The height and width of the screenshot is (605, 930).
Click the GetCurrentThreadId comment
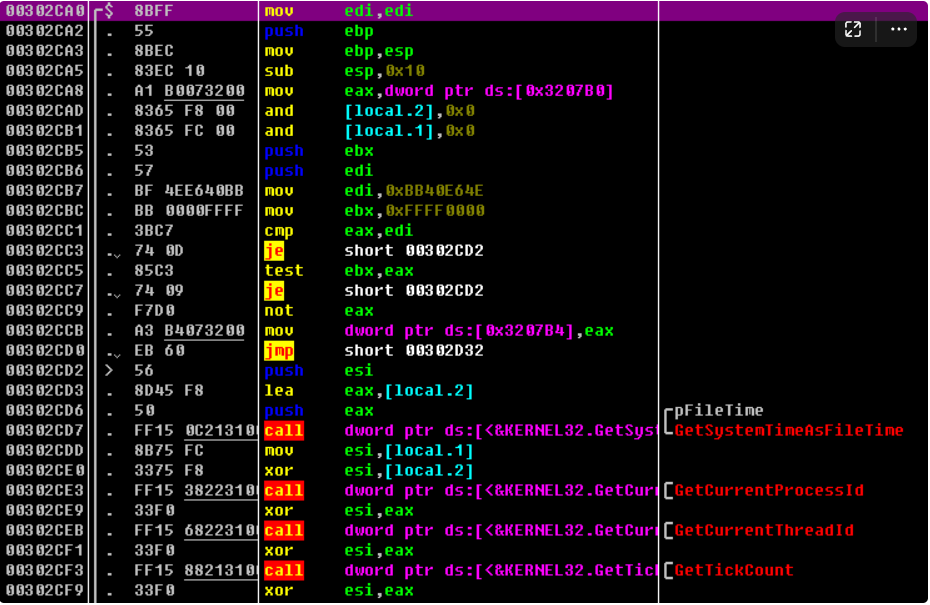pos(764,531)
